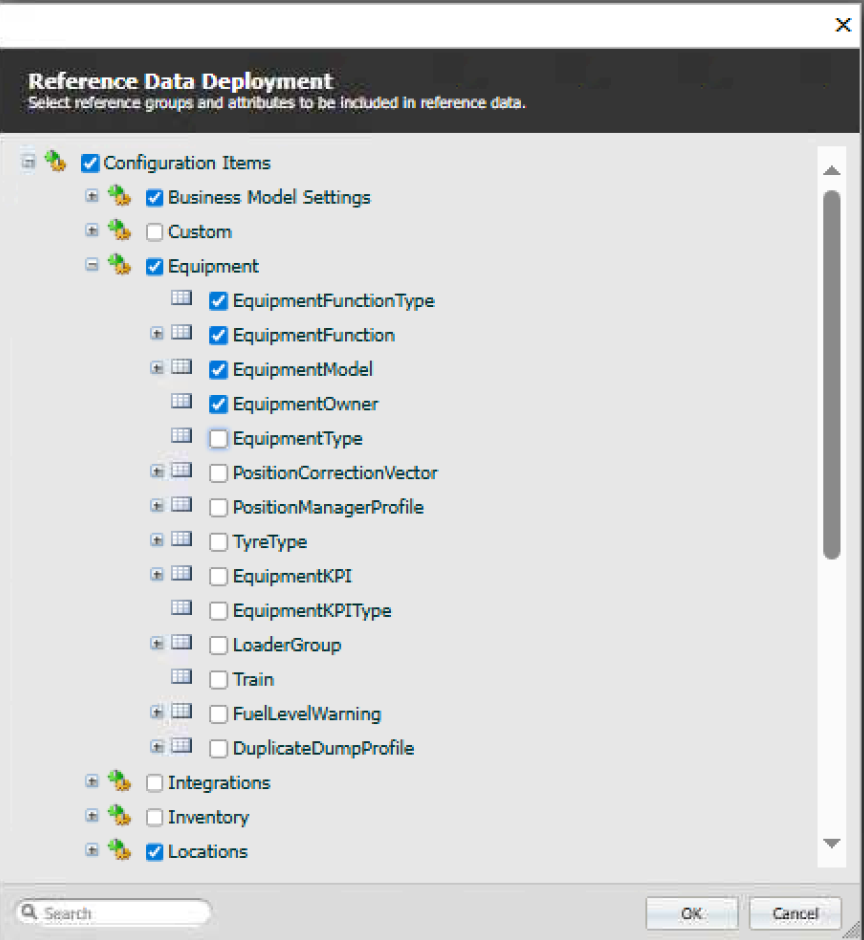Click the table icon beside EquipmentKPIType
The width and height of the screenshot is (864, 940).
(x=181, y=608)
